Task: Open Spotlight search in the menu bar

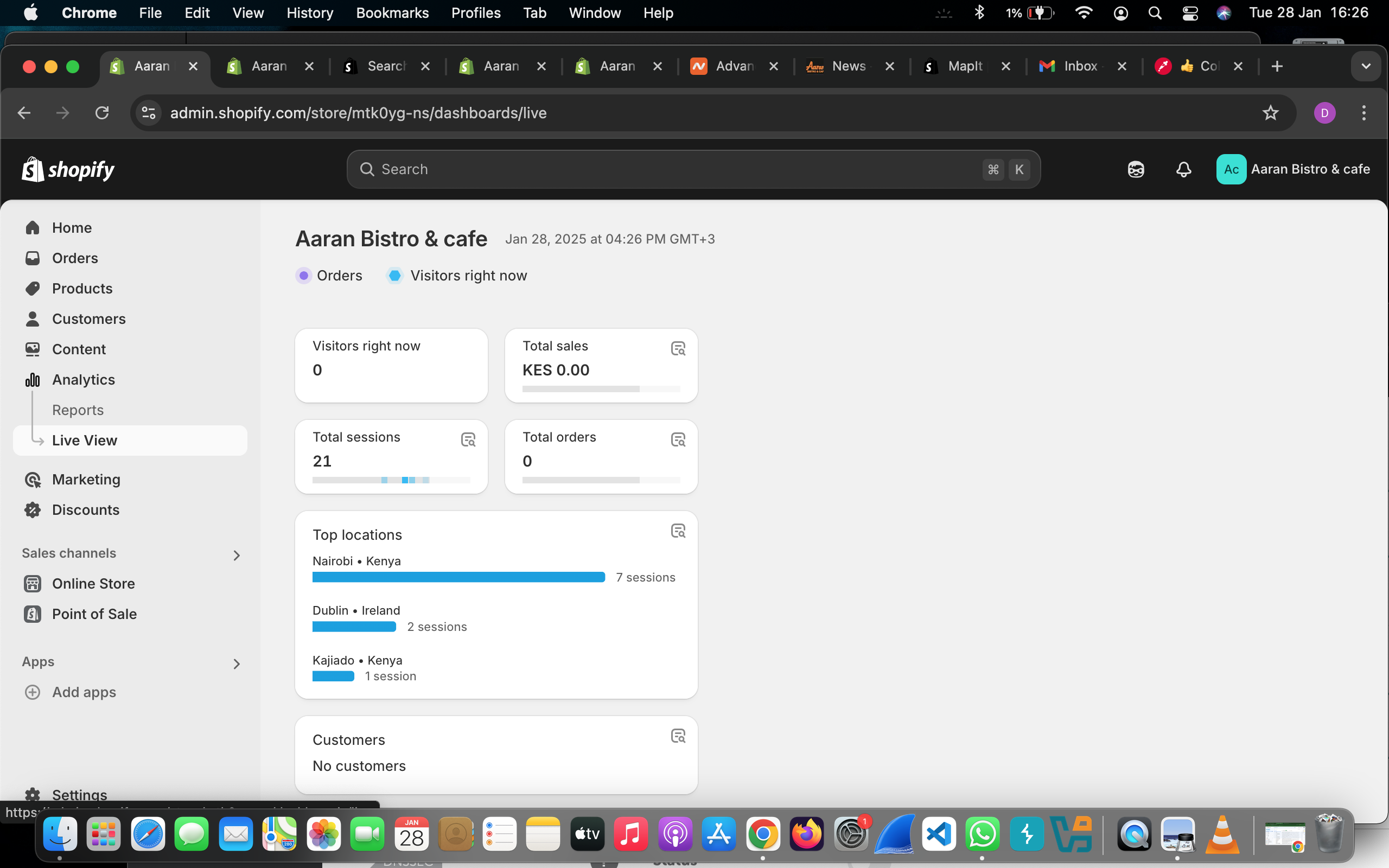Action: pos(1155,12)
